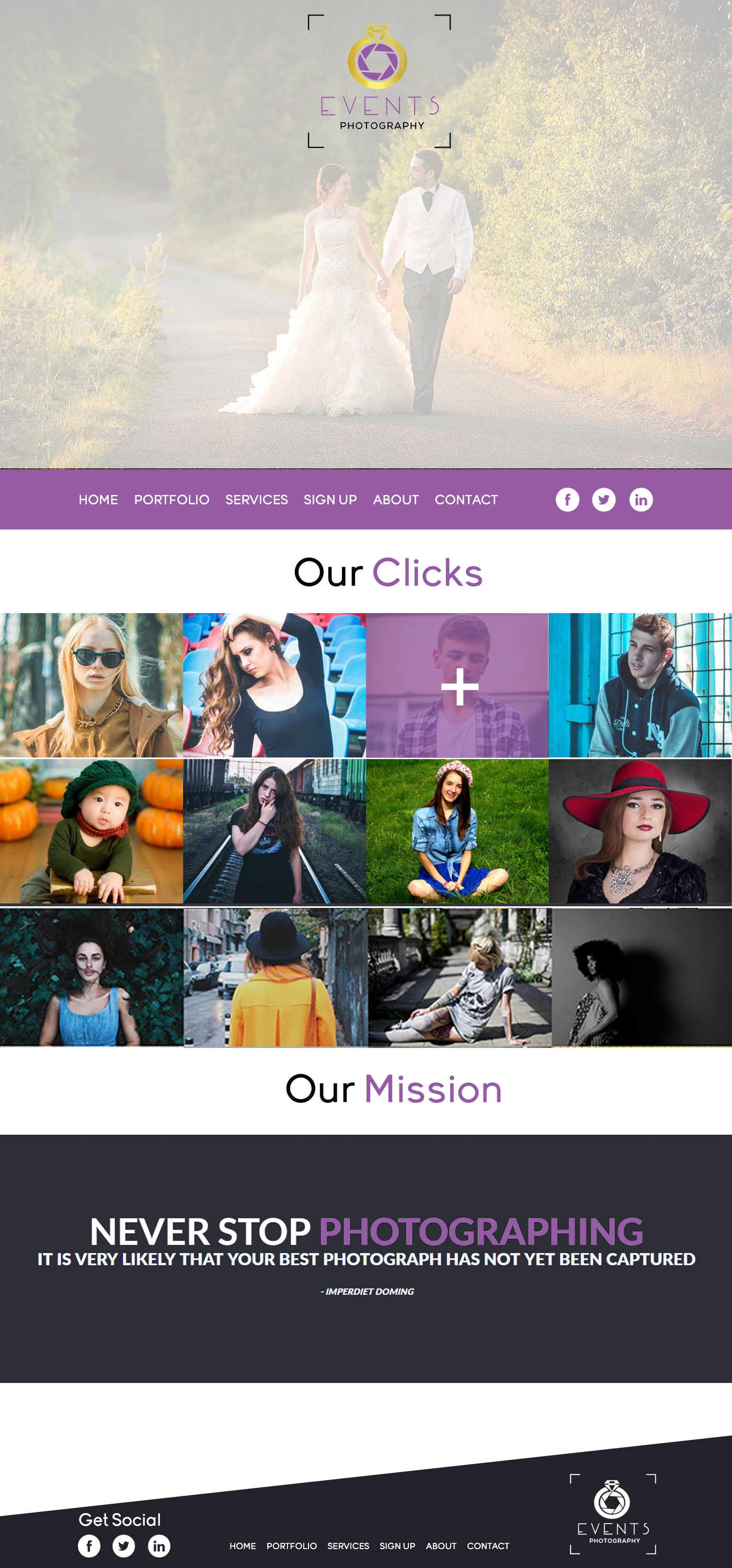Click the white plus icon on purple thumbnail

click(459, 687)
